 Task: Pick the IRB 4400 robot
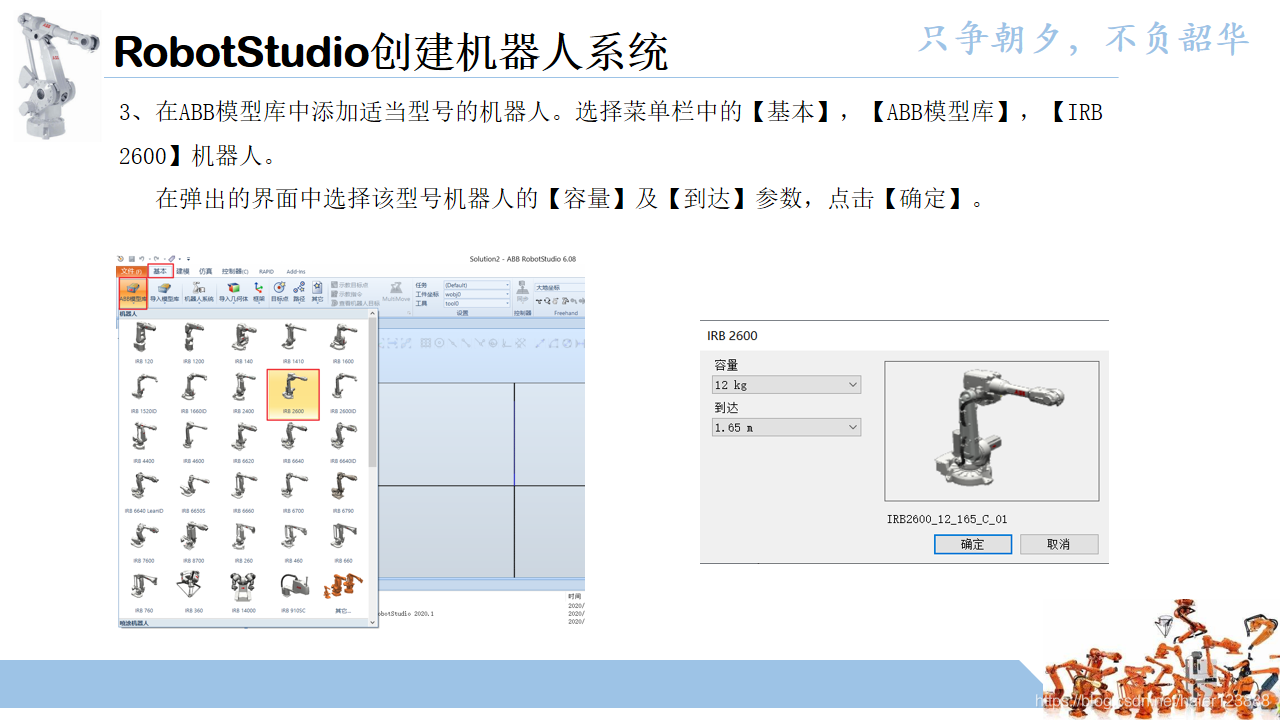143,443
